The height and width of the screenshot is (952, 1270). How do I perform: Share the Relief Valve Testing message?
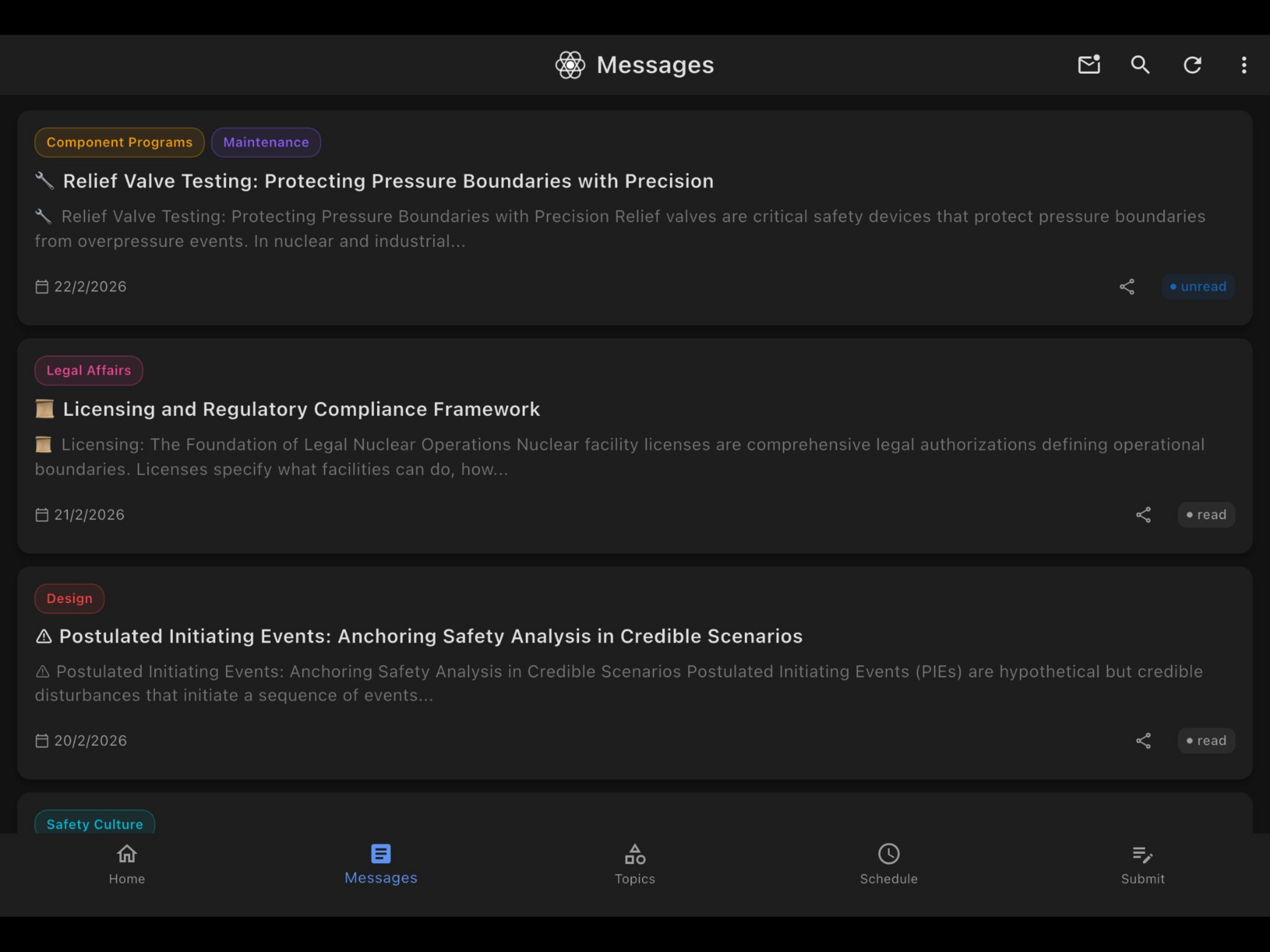coord(1126,286)
